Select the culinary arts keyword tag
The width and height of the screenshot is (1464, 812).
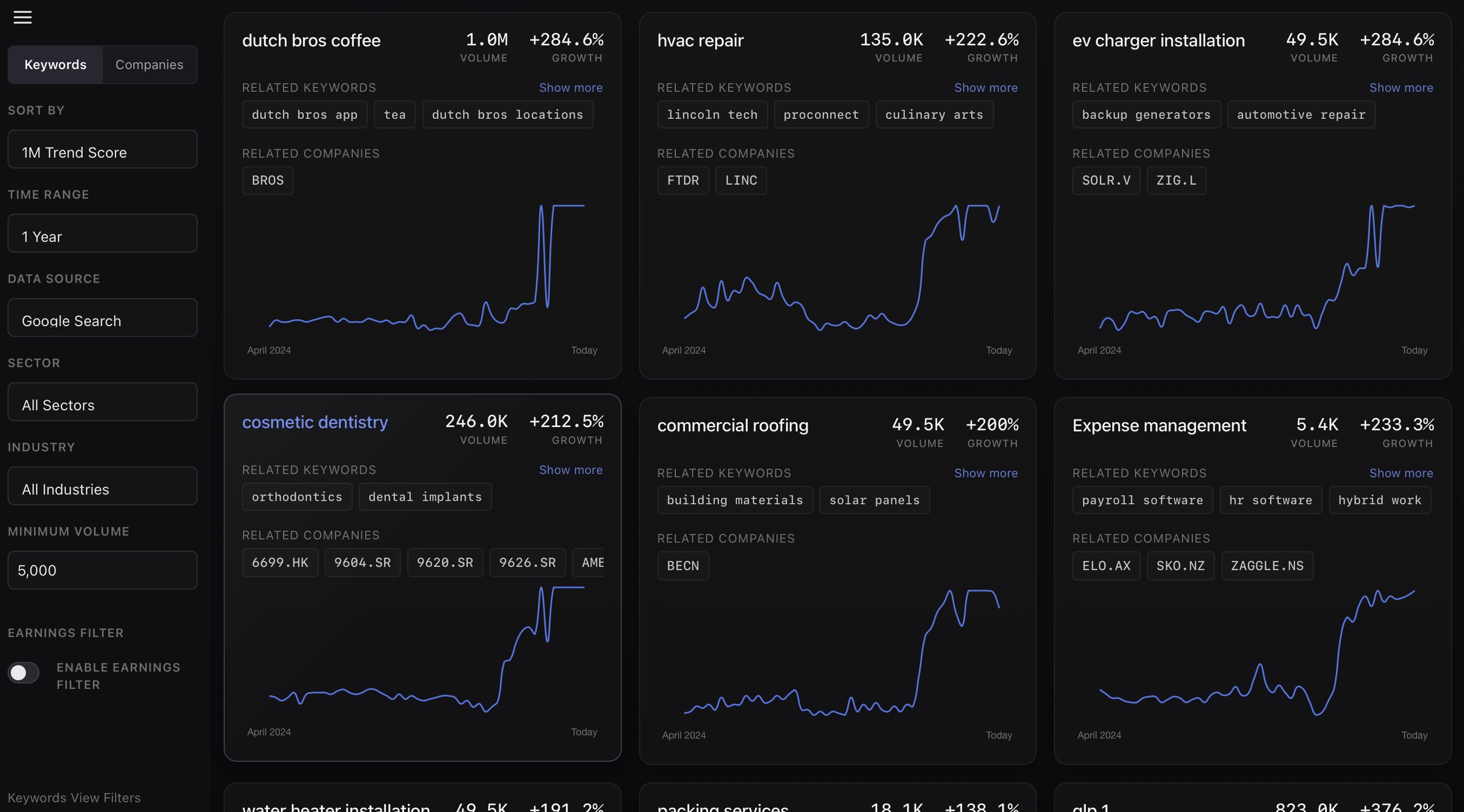click(935, 114)
